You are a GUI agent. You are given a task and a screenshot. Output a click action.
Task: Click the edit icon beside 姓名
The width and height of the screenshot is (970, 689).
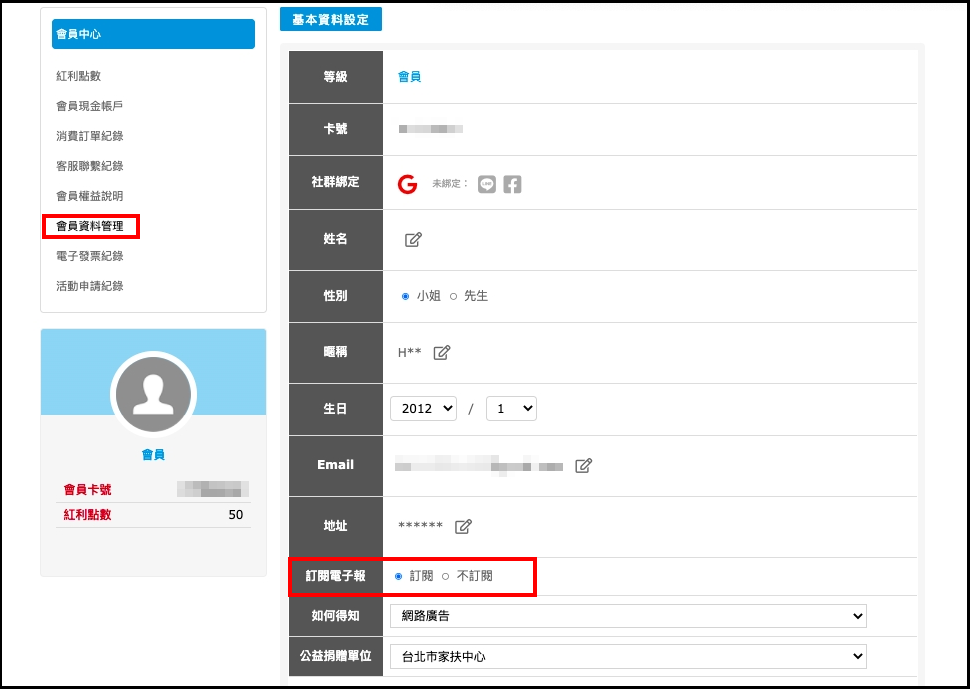[413, 239]
